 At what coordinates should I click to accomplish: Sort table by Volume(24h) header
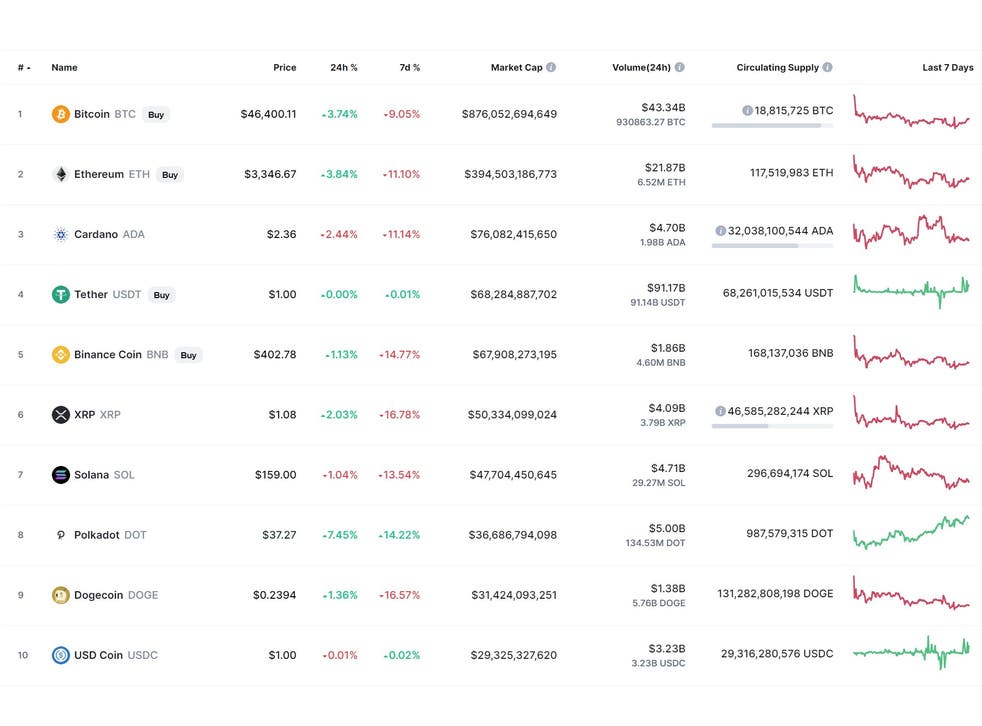(x=641, y=68)
